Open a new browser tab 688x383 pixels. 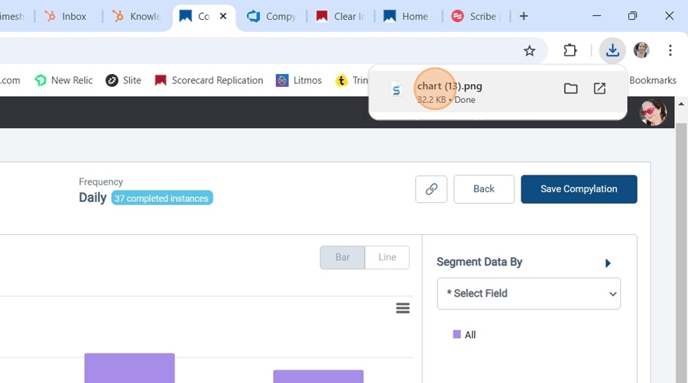[x=523, y=16]
